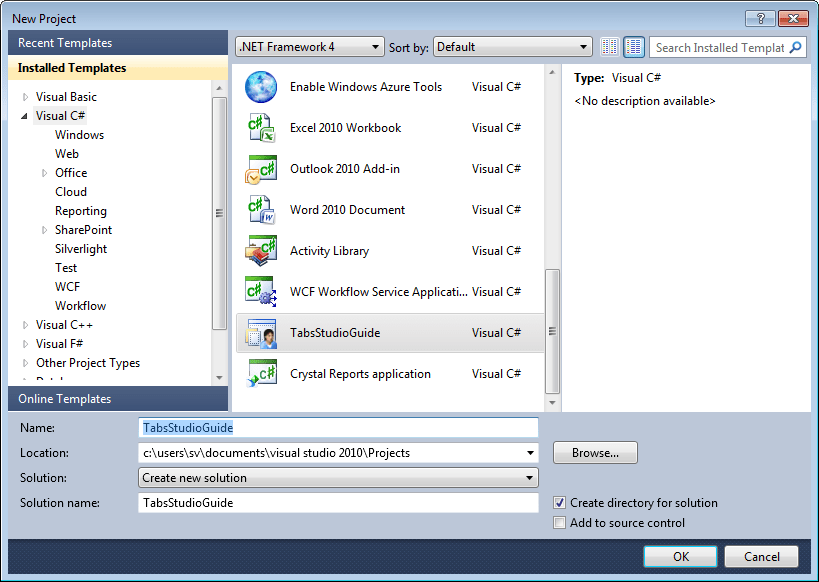Enable Add to source control
This screenshot has width=819, height=582.
560,522
